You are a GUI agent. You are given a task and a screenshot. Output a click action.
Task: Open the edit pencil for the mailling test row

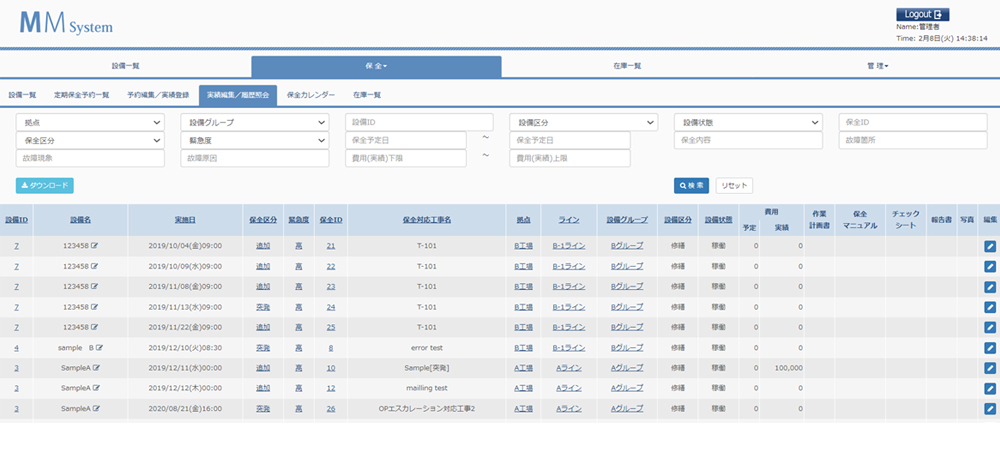click(989, 389)
